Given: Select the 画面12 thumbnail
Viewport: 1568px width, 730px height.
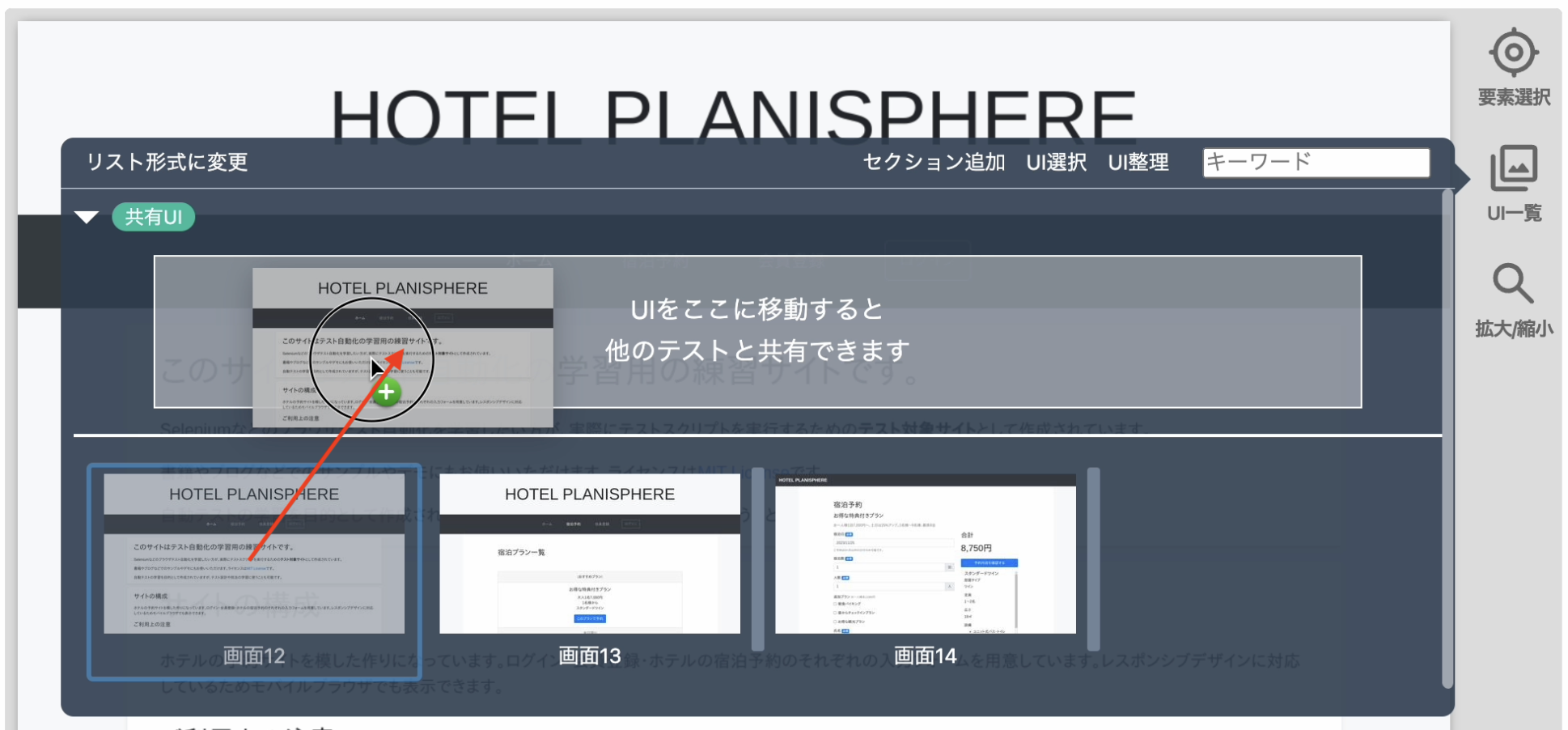Looking at the screenshot, I should pyautogui.click(x=254, y=554).
